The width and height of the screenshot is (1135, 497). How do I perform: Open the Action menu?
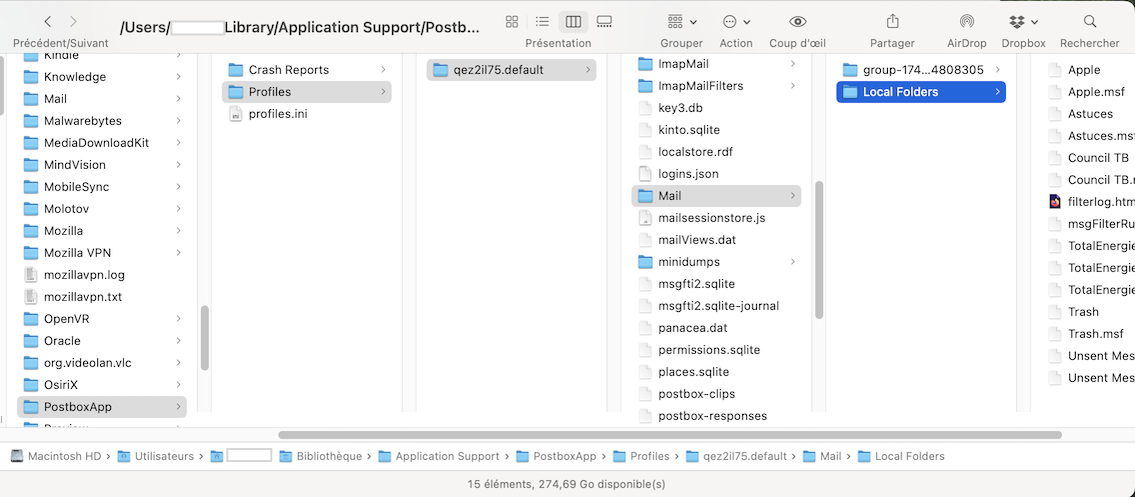[736, 22]
